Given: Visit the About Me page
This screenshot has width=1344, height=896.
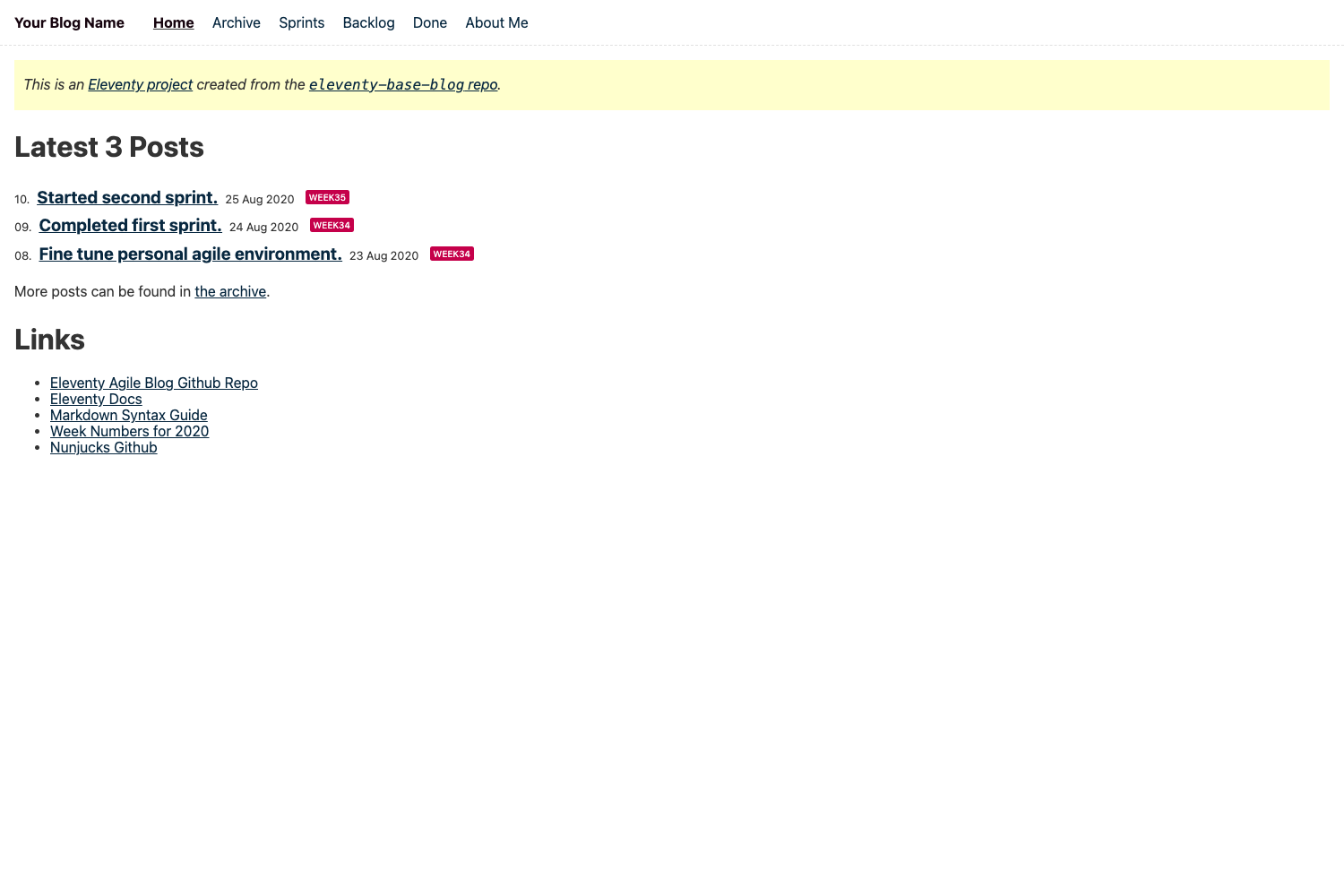Looking at the screenshot, I should 495,22.
